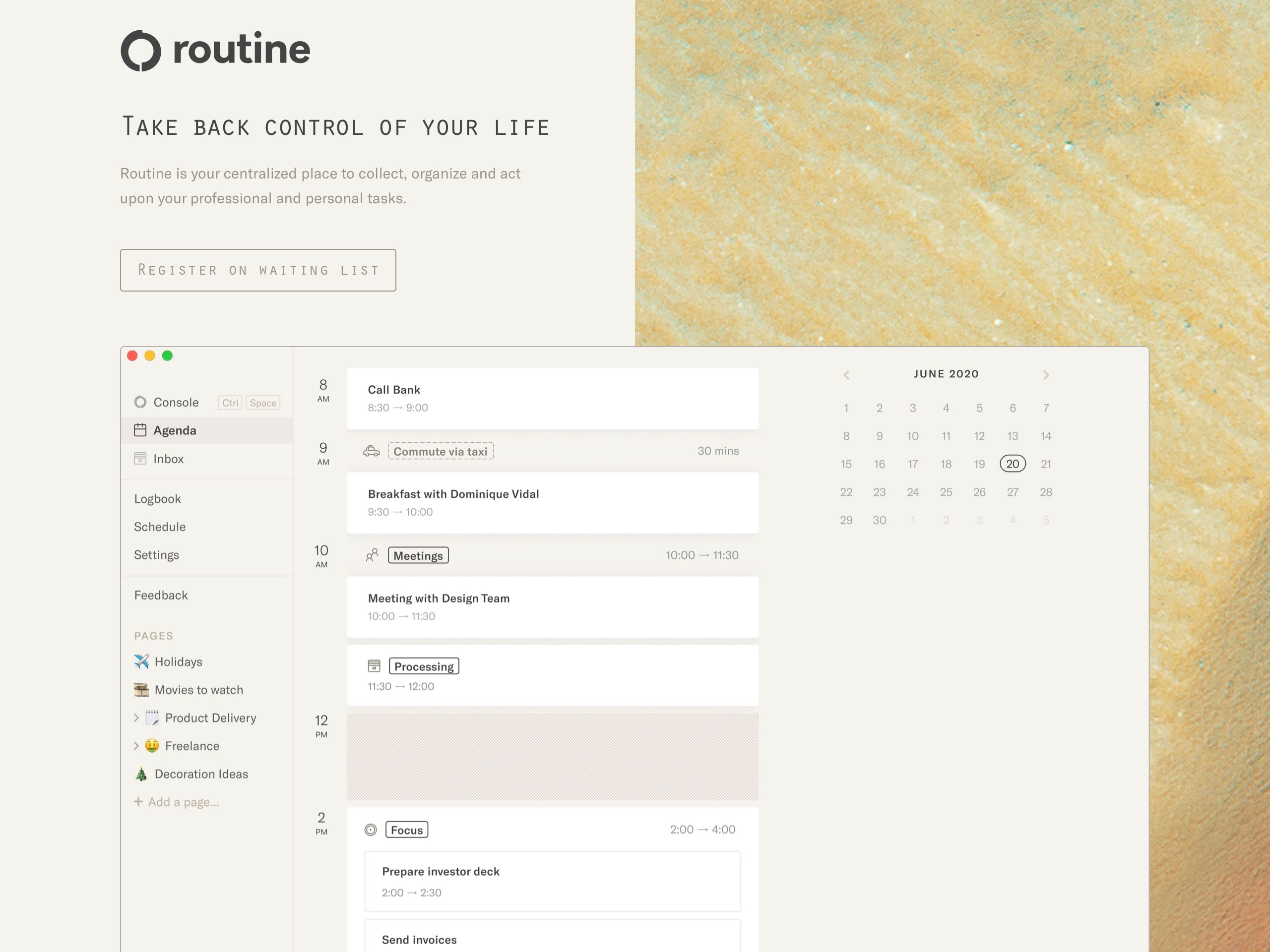Open the Prepare investor deck task
The height and width of the screenshot is (952, 1270).
(x=553, y=882)
